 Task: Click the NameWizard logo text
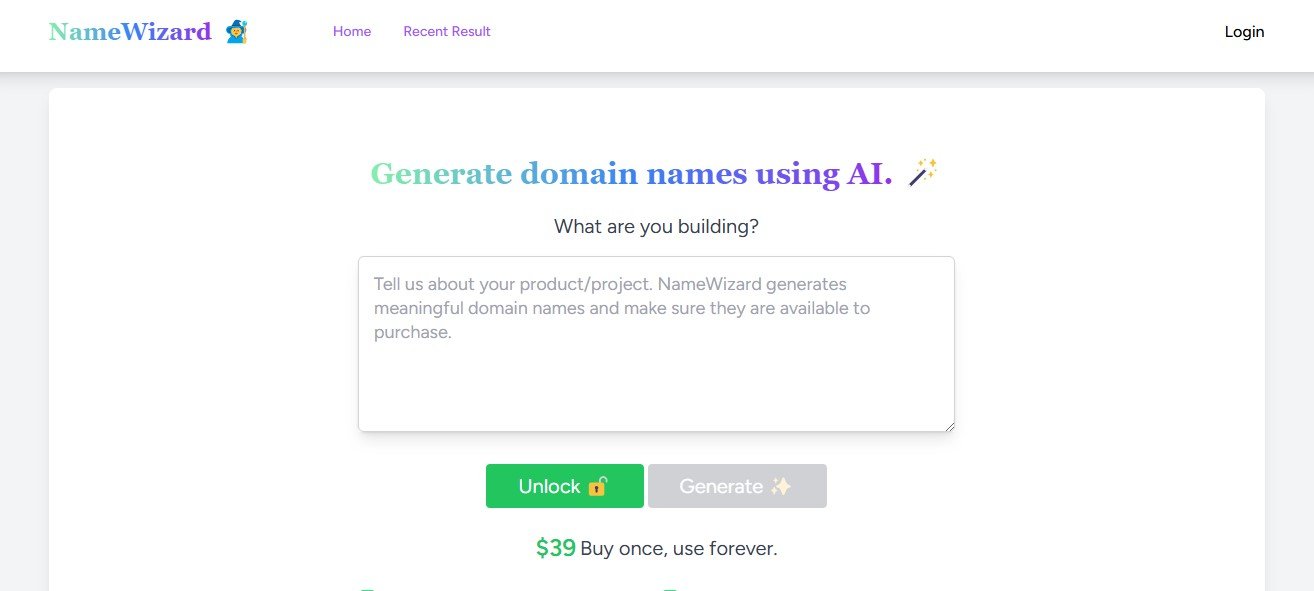pos(130,32)
